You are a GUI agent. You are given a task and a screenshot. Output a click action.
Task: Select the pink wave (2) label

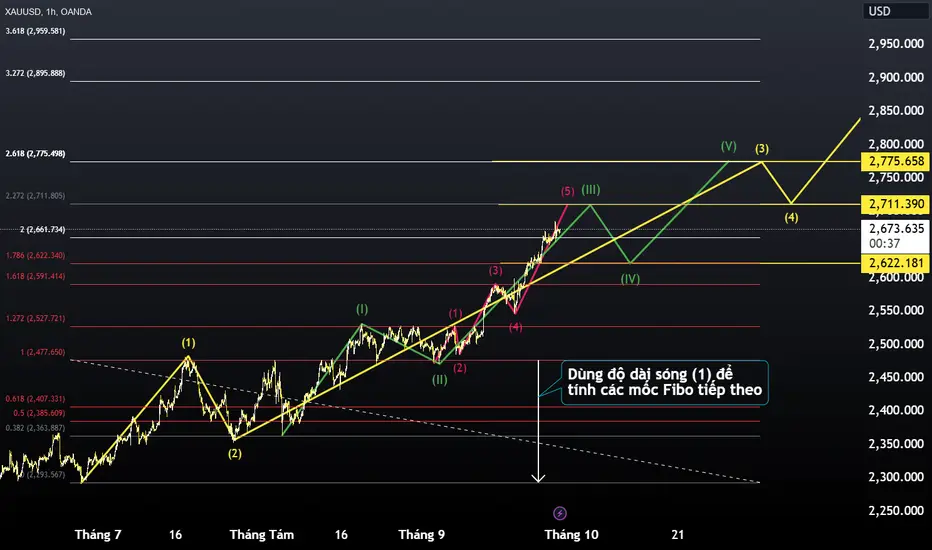[459, 368]
